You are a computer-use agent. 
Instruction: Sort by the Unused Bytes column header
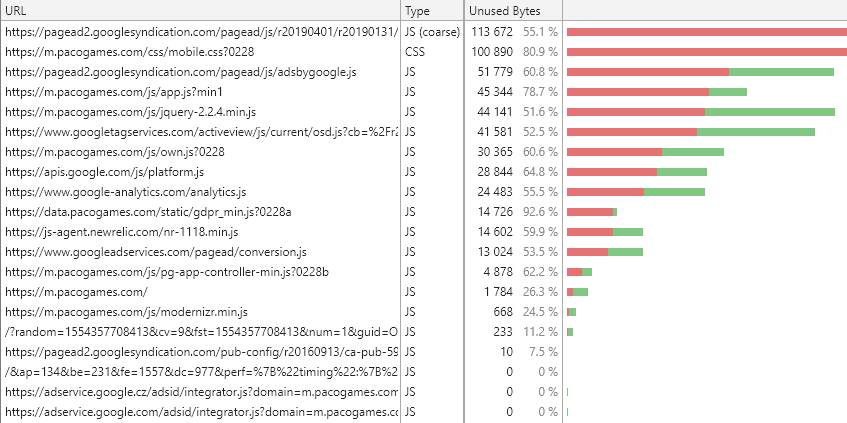513,10
